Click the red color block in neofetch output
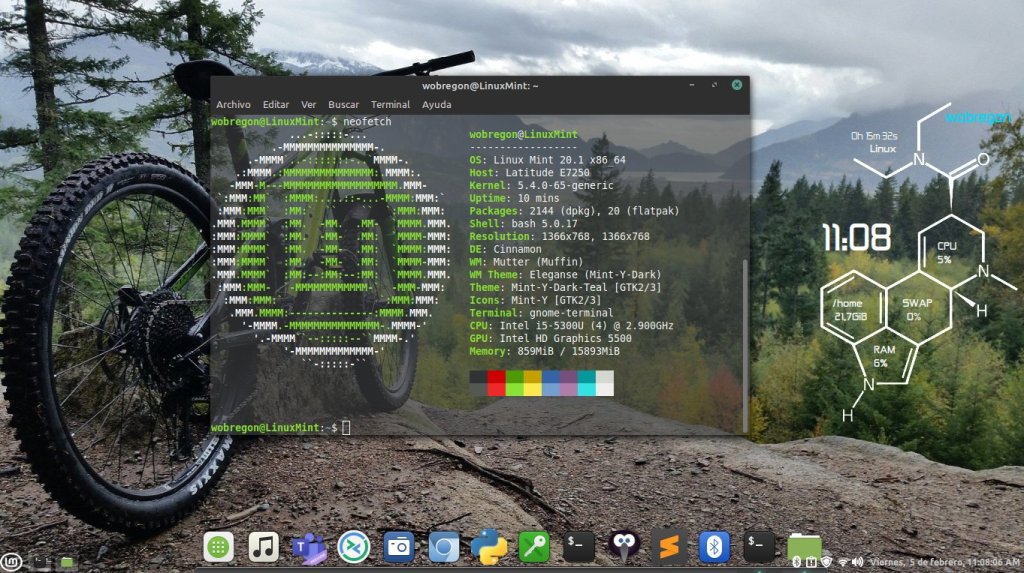Image resolution: width=1024 pixels, height=573 pixels. pos(496,383)
